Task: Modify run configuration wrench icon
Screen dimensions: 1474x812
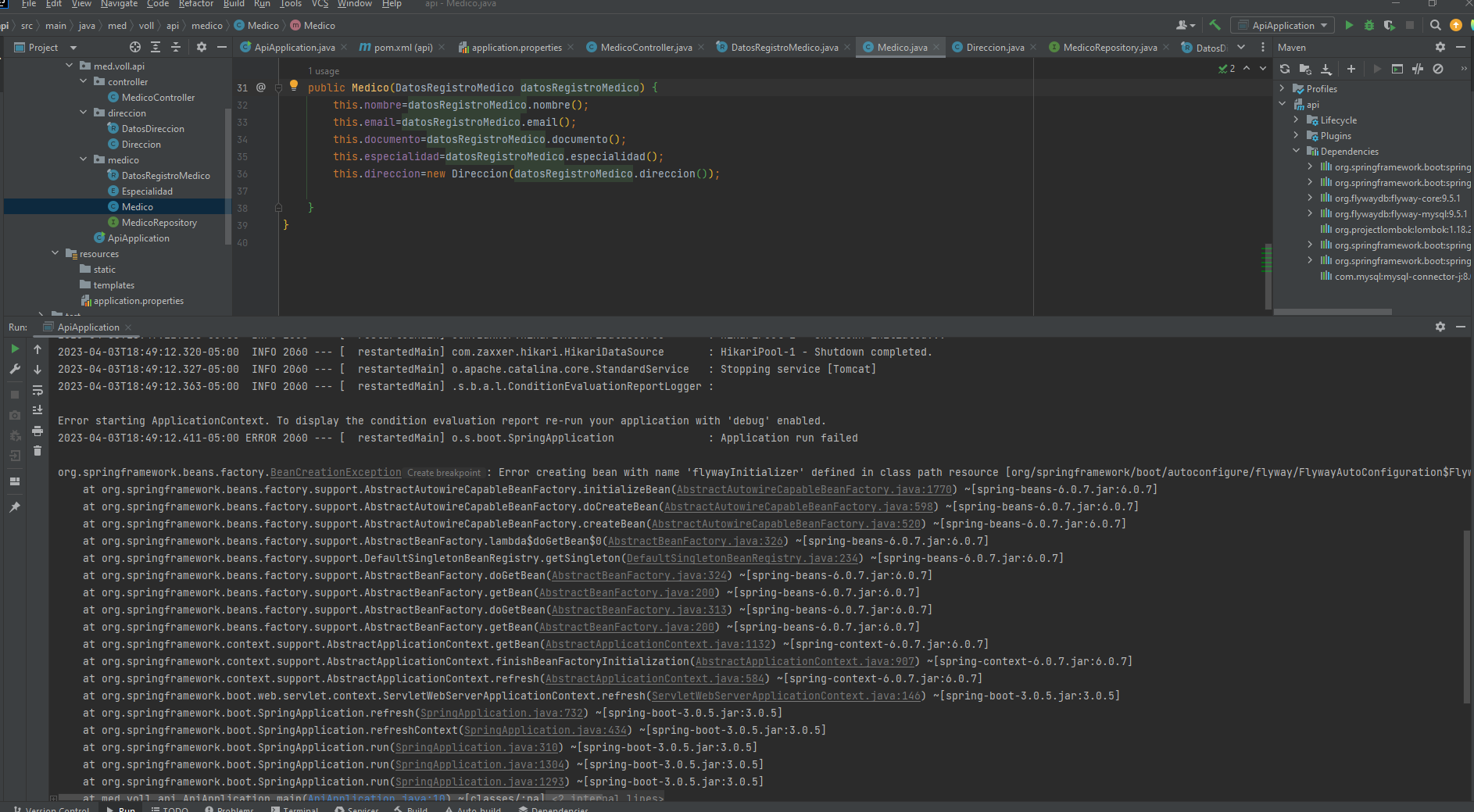Action: tap(15, 369)
